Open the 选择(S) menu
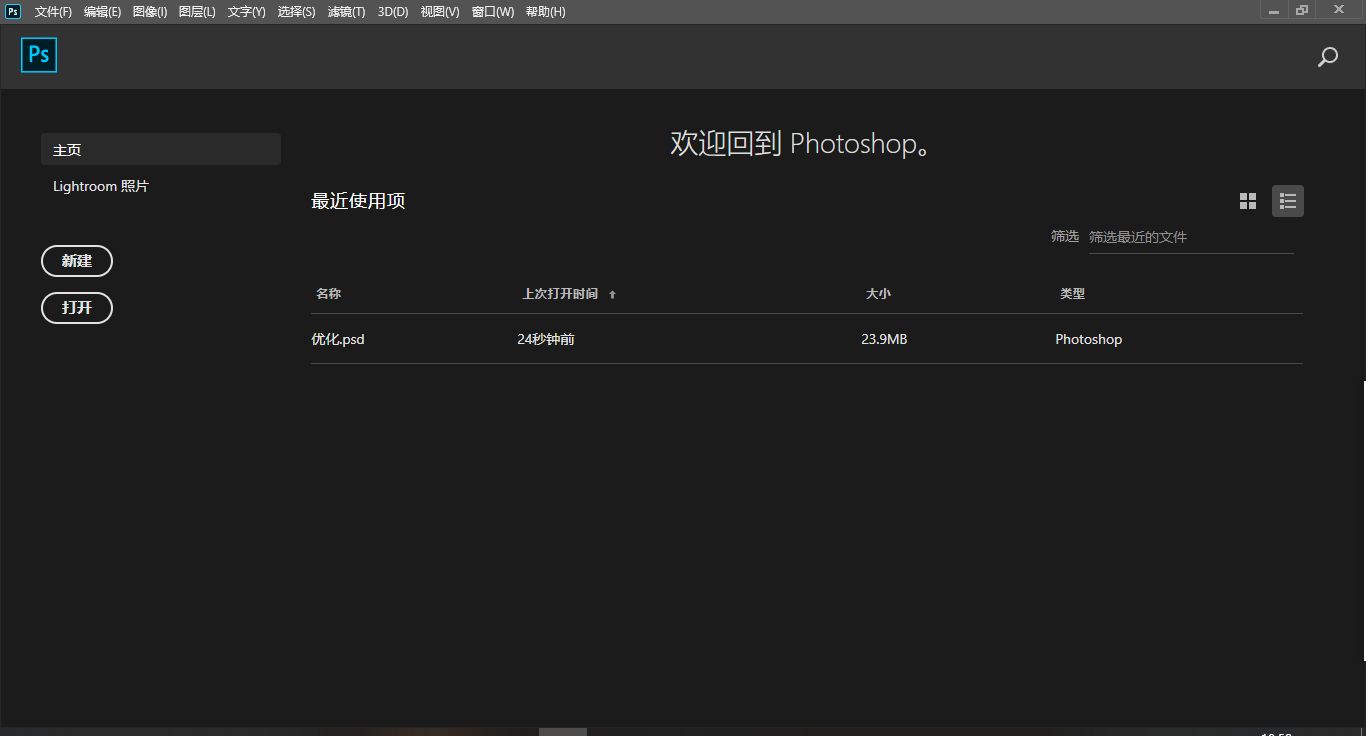Viewport: 1366px width, 736px height. coord(296,12)
